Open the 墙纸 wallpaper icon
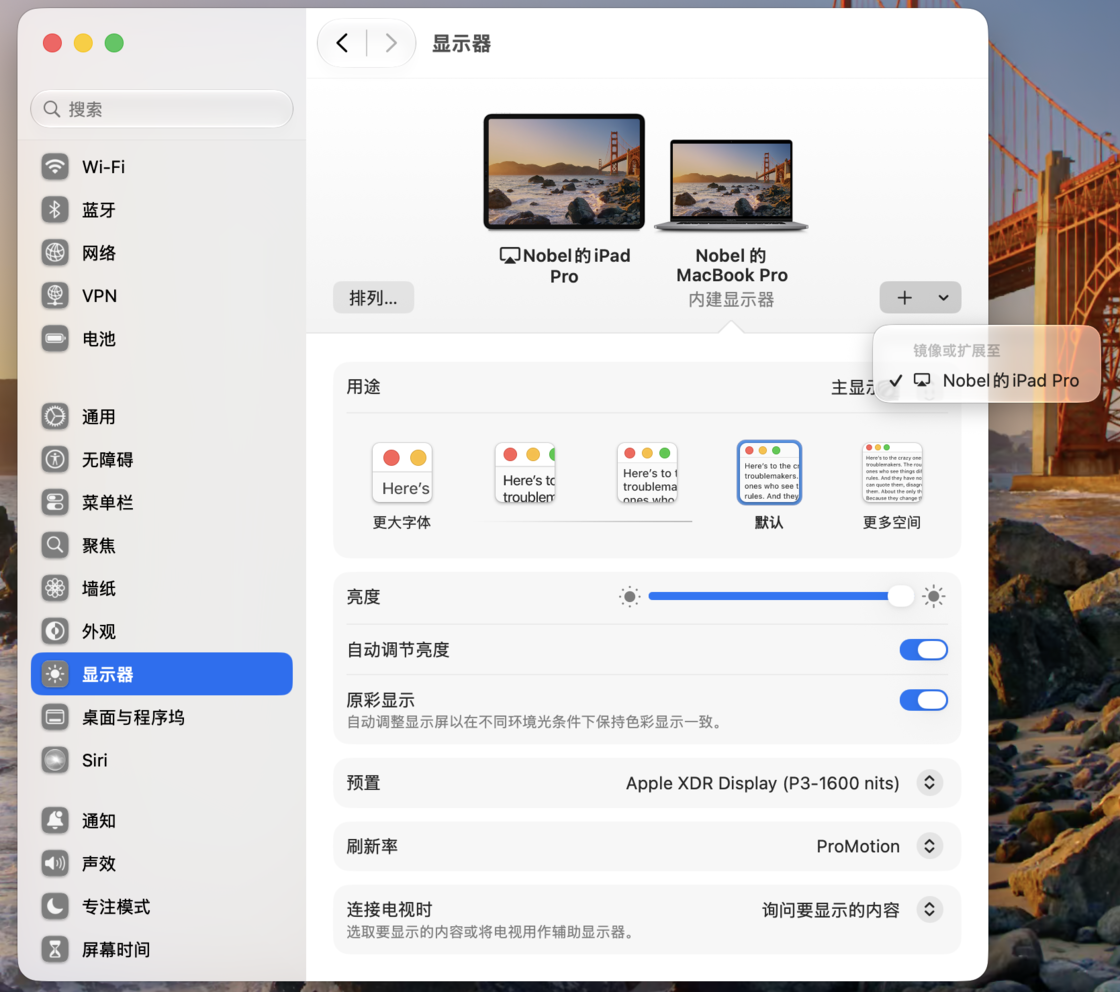1120x992 pixels. [x=55, y=588]
